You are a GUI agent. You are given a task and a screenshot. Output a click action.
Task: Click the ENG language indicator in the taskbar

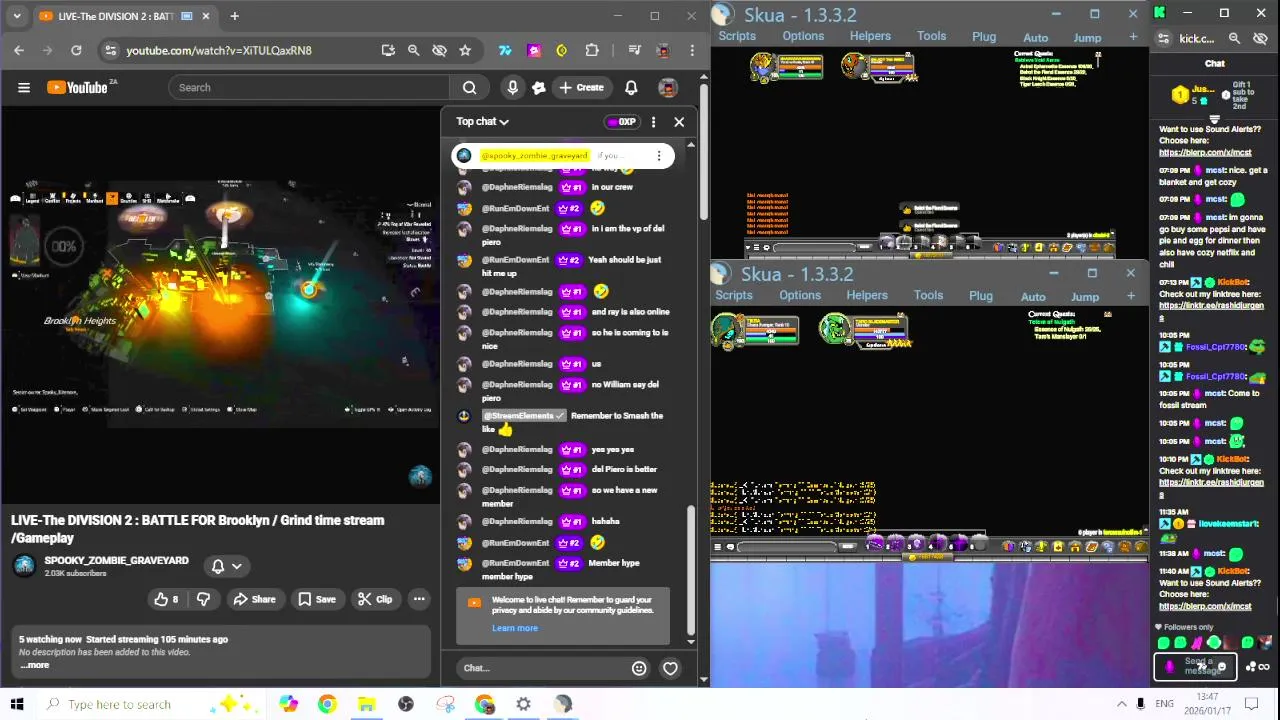point(1164,704)
